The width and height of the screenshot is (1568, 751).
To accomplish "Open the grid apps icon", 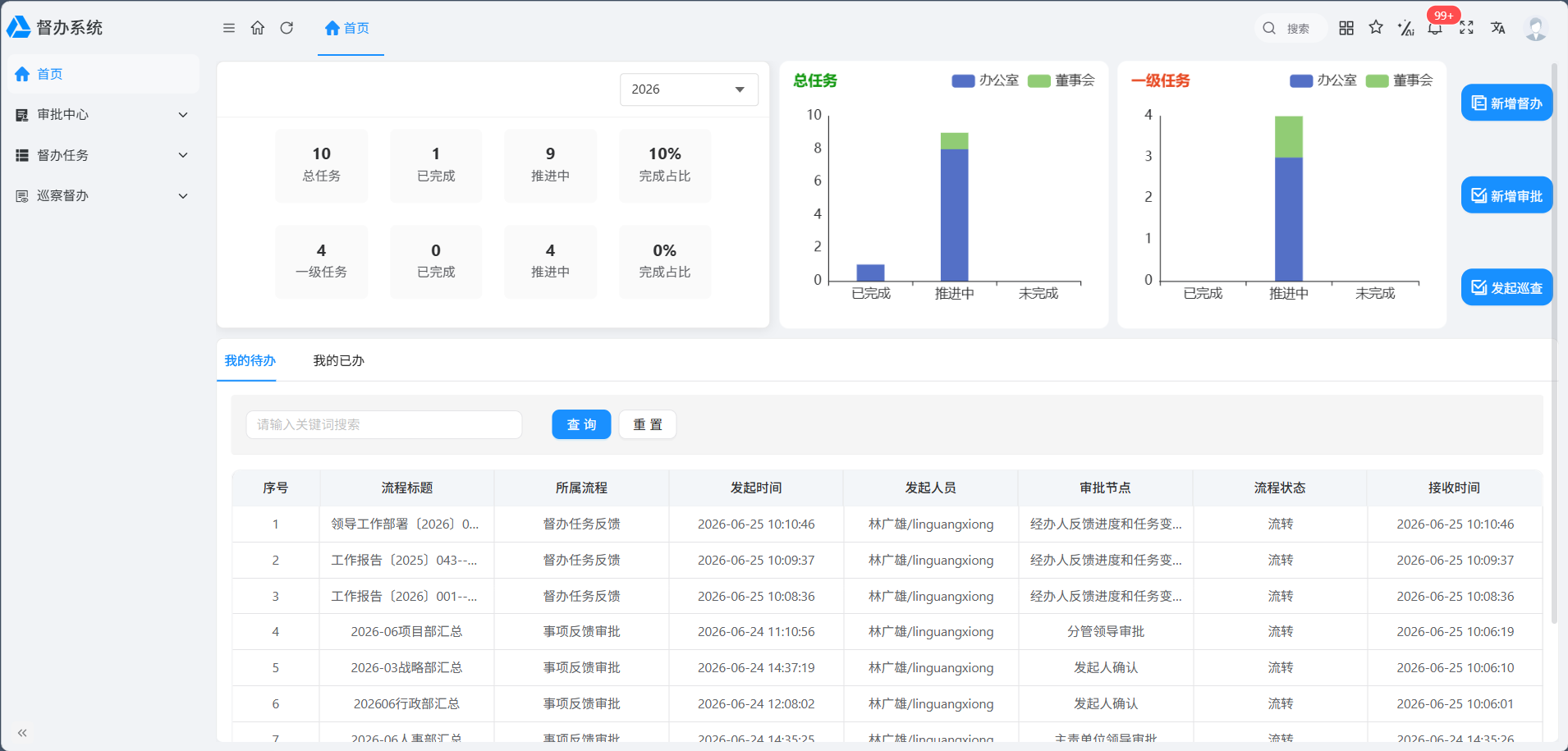I will pyautogui.click(x=1346, y=28).
